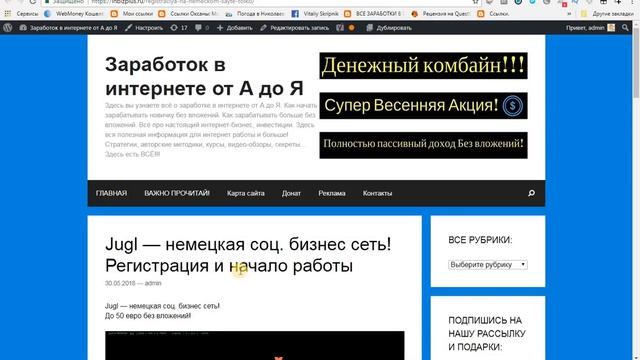
Task: Click the embedded video at bottom of post
Action: [255, 345]
